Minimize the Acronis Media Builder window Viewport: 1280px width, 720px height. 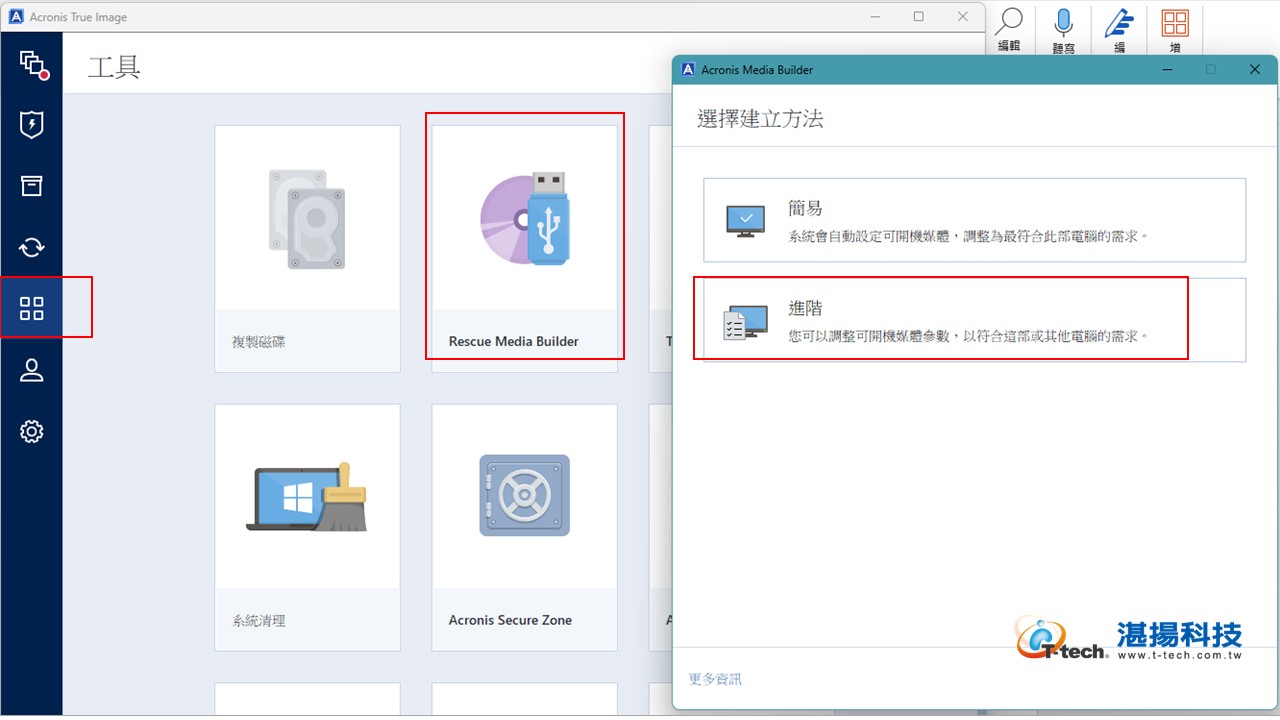click(x=1167, y=70)
